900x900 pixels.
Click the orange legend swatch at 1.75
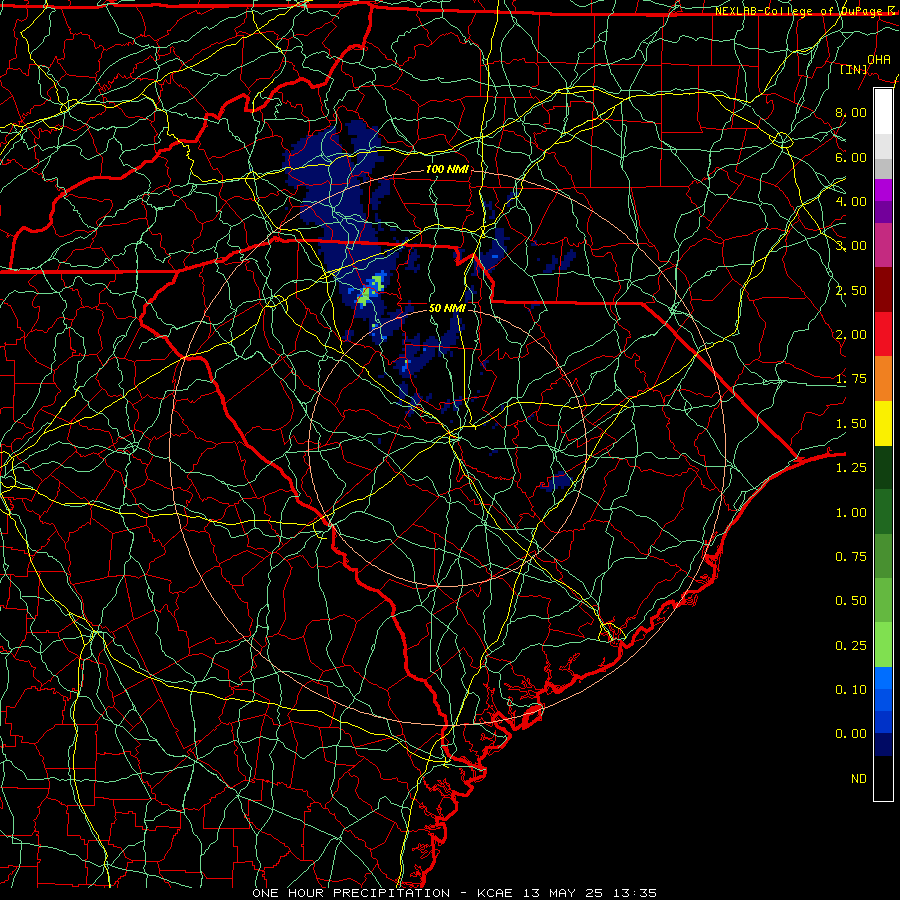point(883,378)
